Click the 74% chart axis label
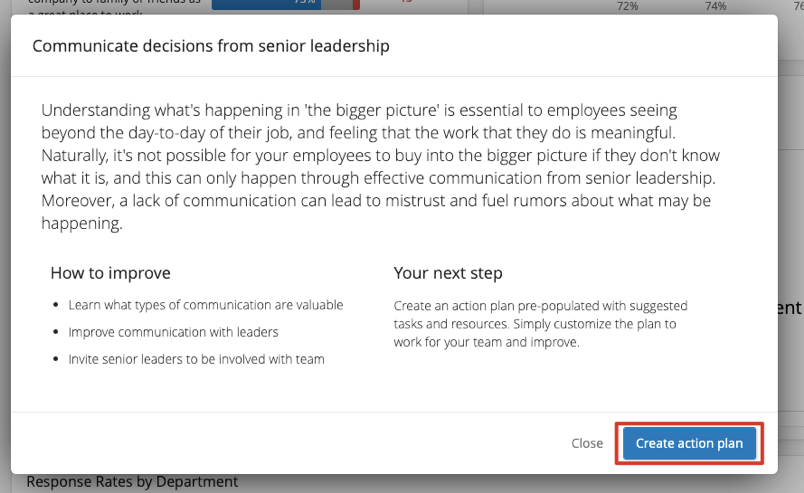804x493 pixels. coord(715,6)
